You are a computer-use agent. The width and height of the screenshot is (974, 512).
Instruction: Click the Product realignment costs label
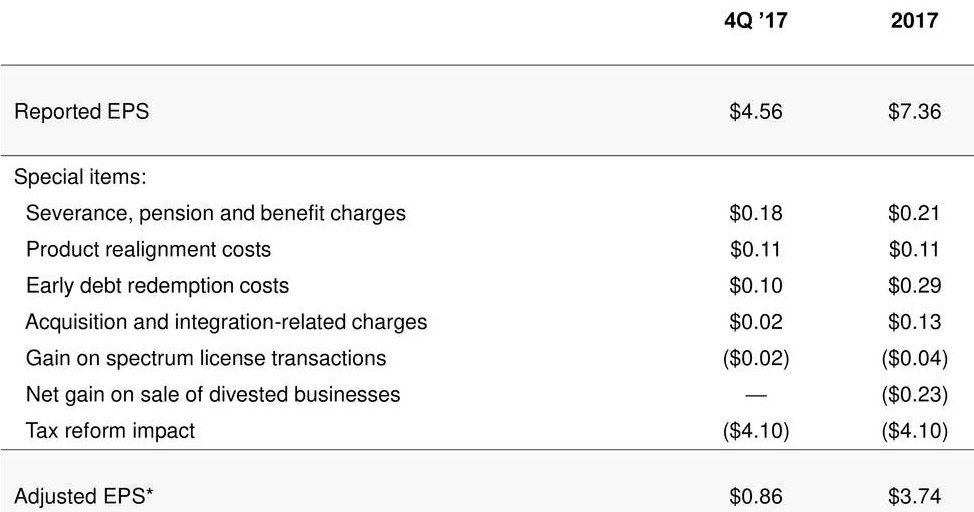click(148, 249)
